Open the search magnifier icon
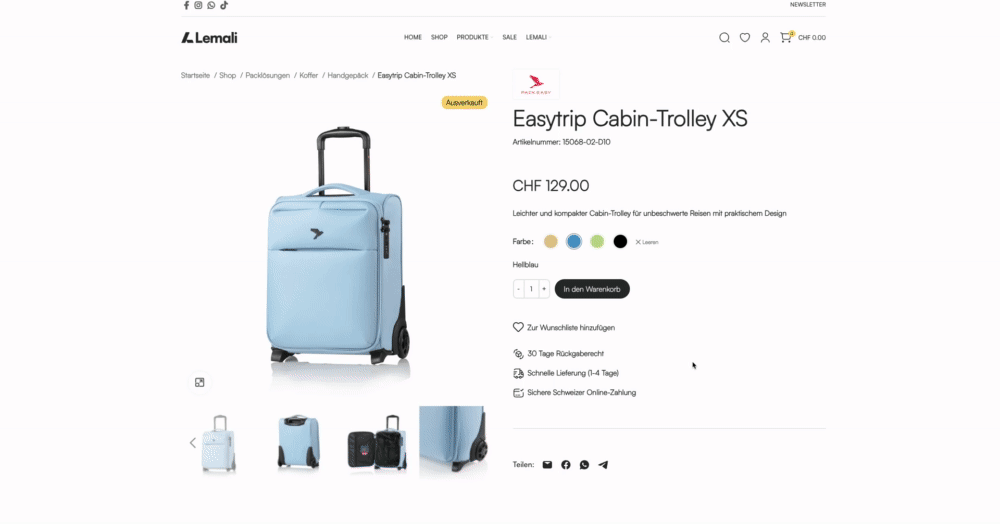This screenshot has height=524, width=1000. pyautogui.click(x=724, y=38)
